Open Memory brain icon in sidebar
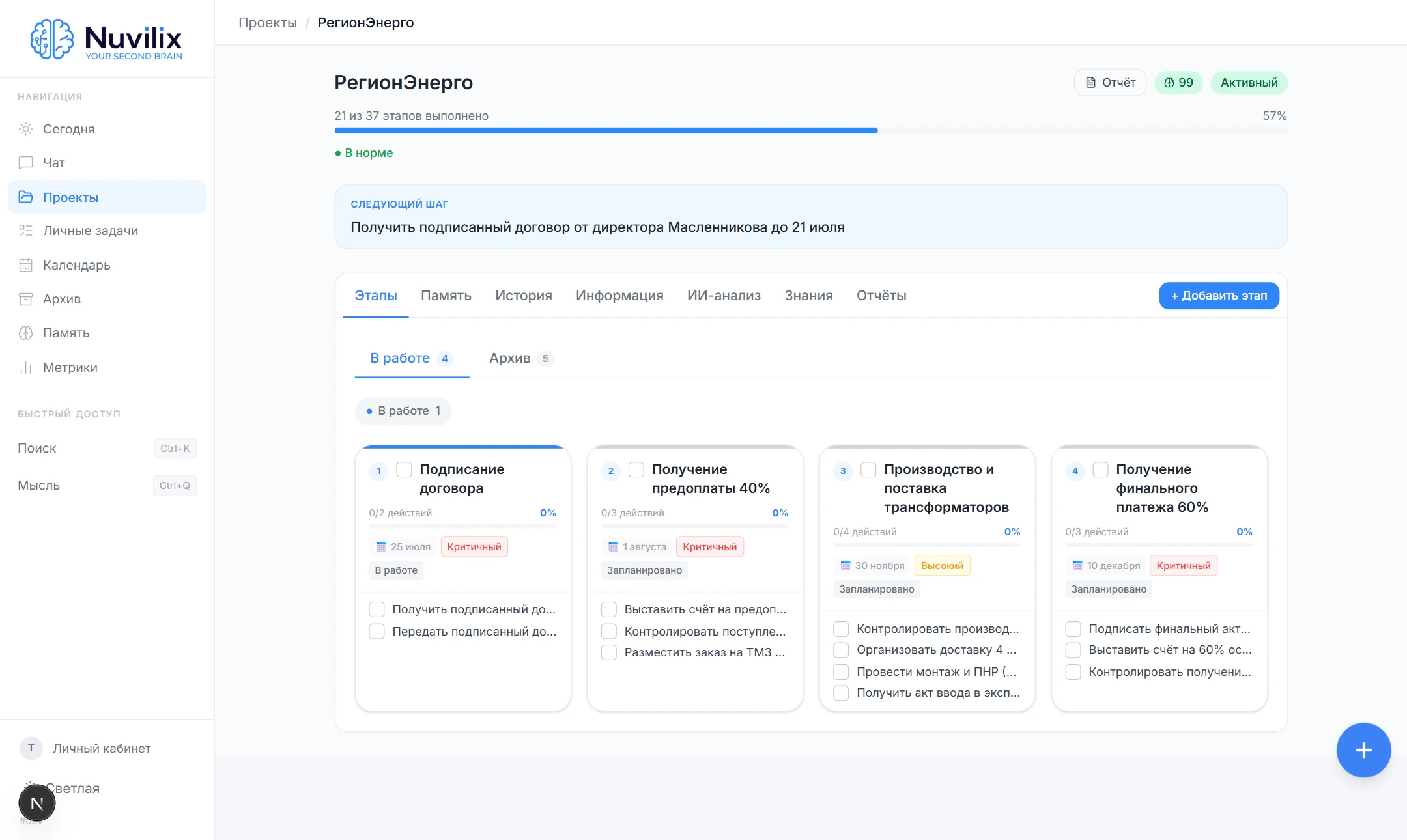1407x840 pixels. 25,333
